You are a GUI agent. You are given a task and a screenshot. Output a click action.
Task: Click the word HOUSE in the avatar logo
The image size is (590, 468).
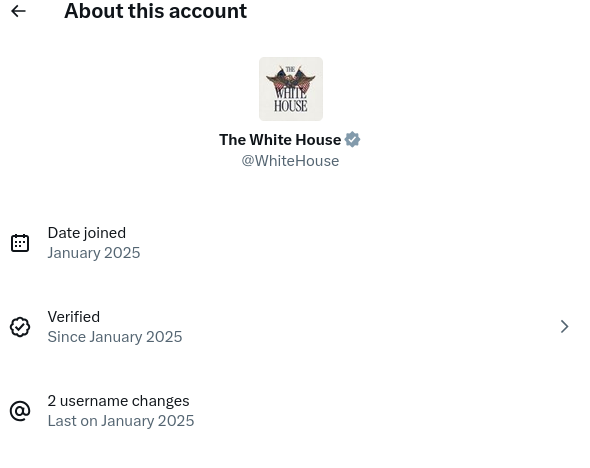[290, 106]
